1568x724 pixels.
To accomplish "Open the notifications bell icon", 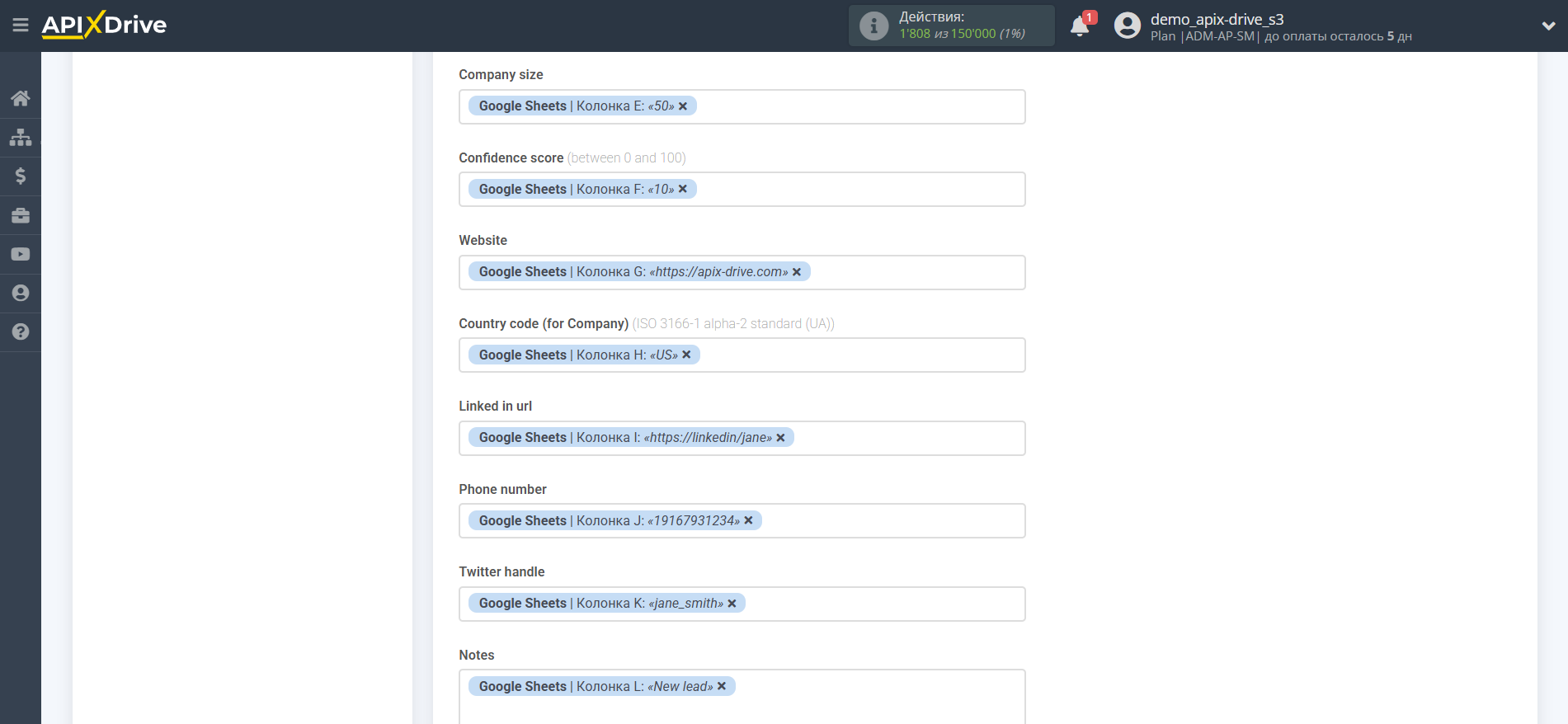I will point(1080,26).
